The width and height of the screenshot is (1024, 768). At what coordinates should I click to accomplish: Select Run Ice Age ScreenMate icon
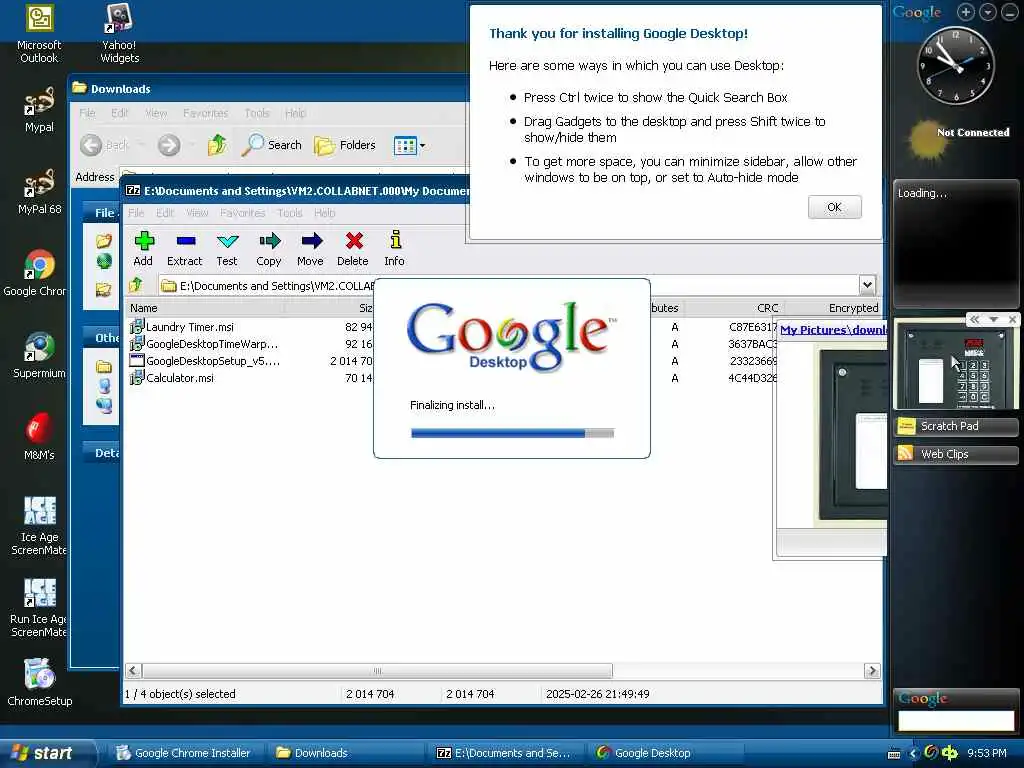[x=39, y=607]
